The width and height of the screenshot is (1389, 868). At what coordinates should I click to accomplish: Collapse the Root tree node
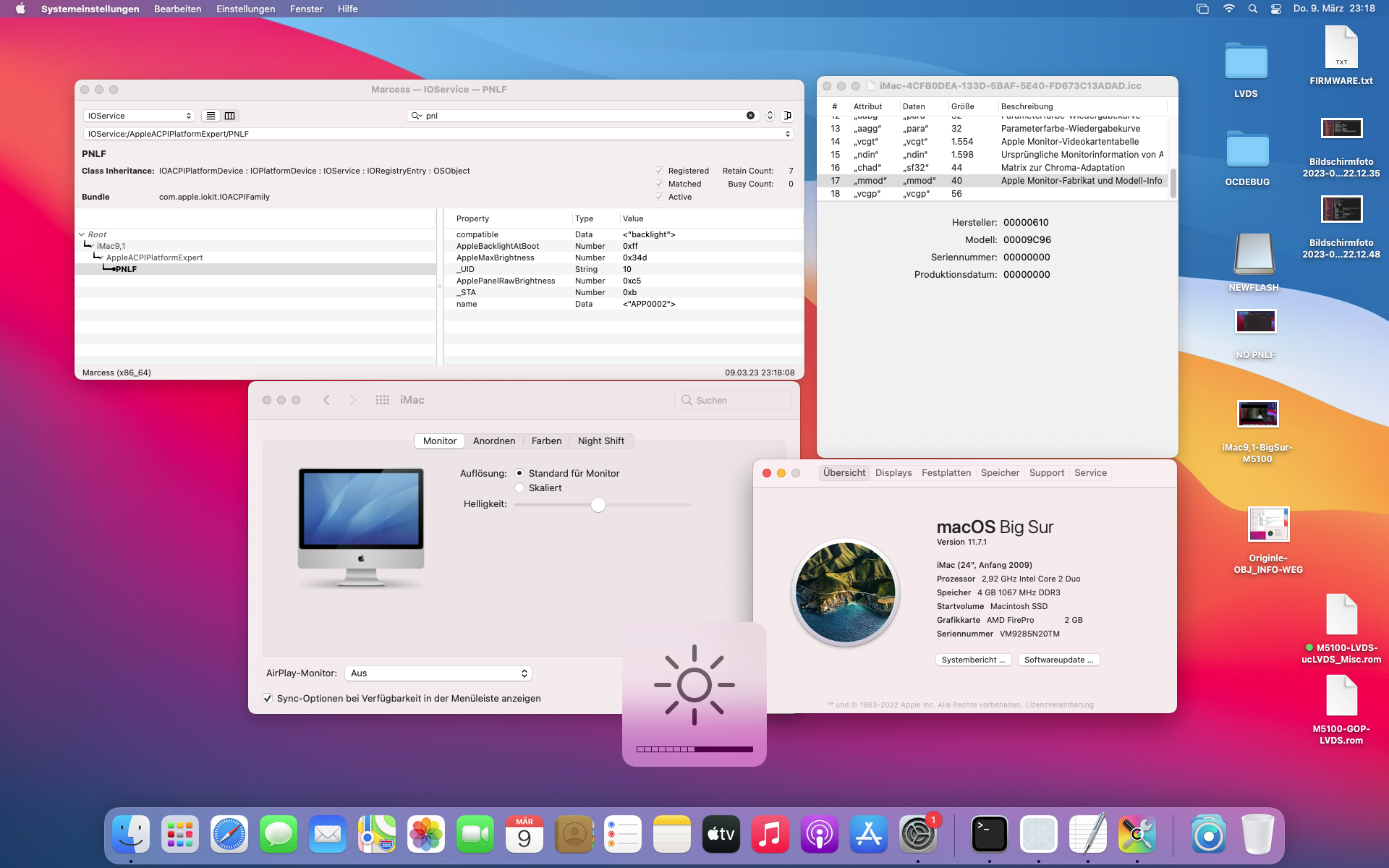pos(82,234)
